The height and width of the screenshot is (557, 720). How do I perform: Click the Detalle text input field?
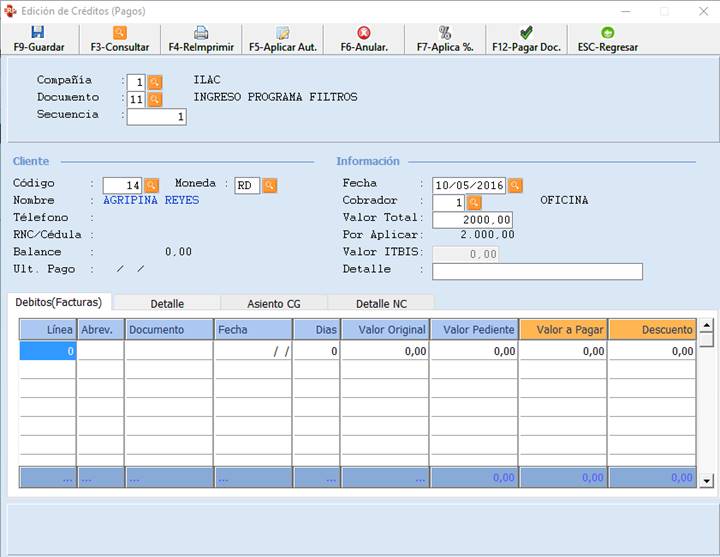pos(537,271)
